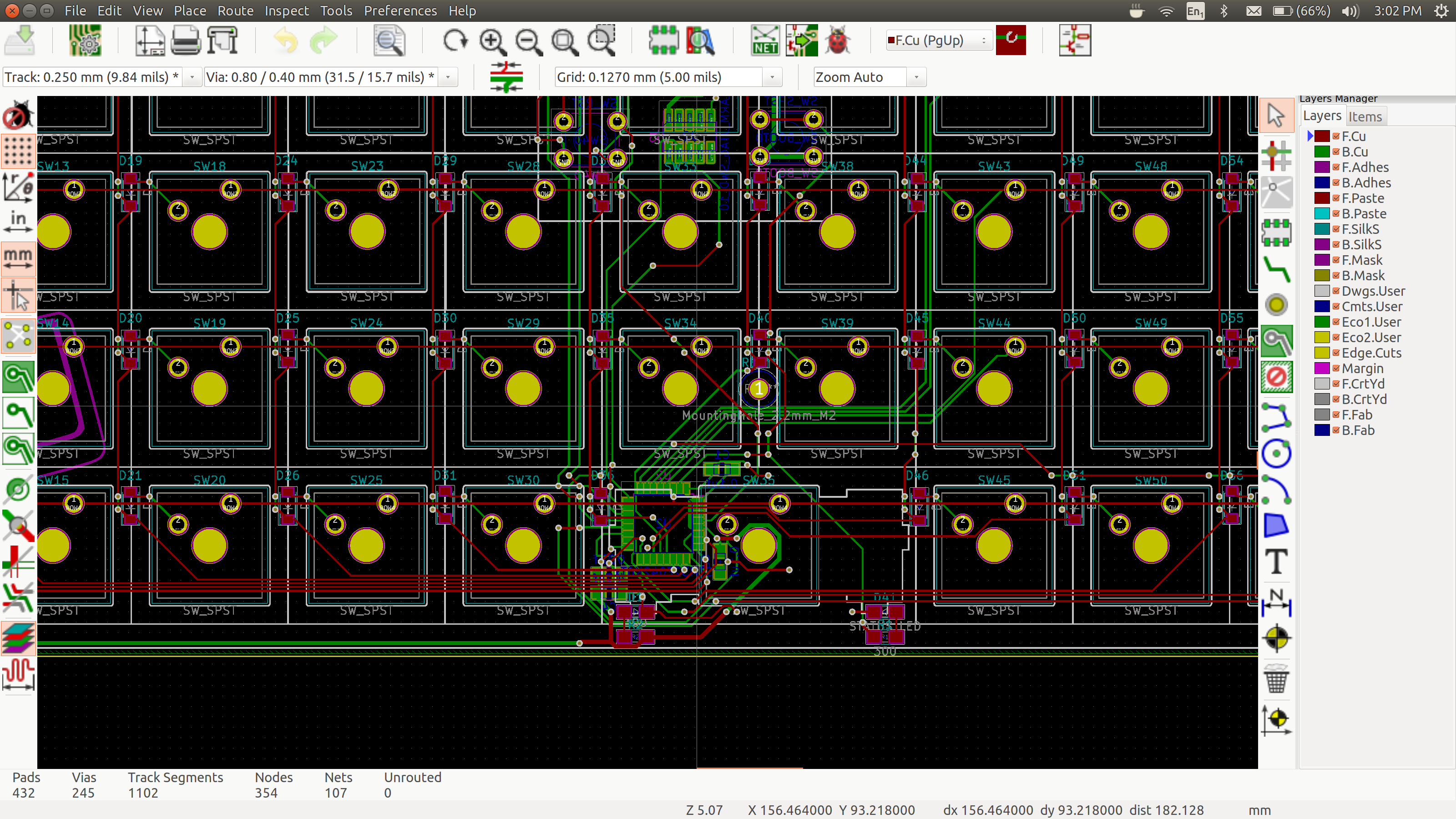1456x819 pixels.
Task: Open the Grid size dropdown
Action: point(772,77)
